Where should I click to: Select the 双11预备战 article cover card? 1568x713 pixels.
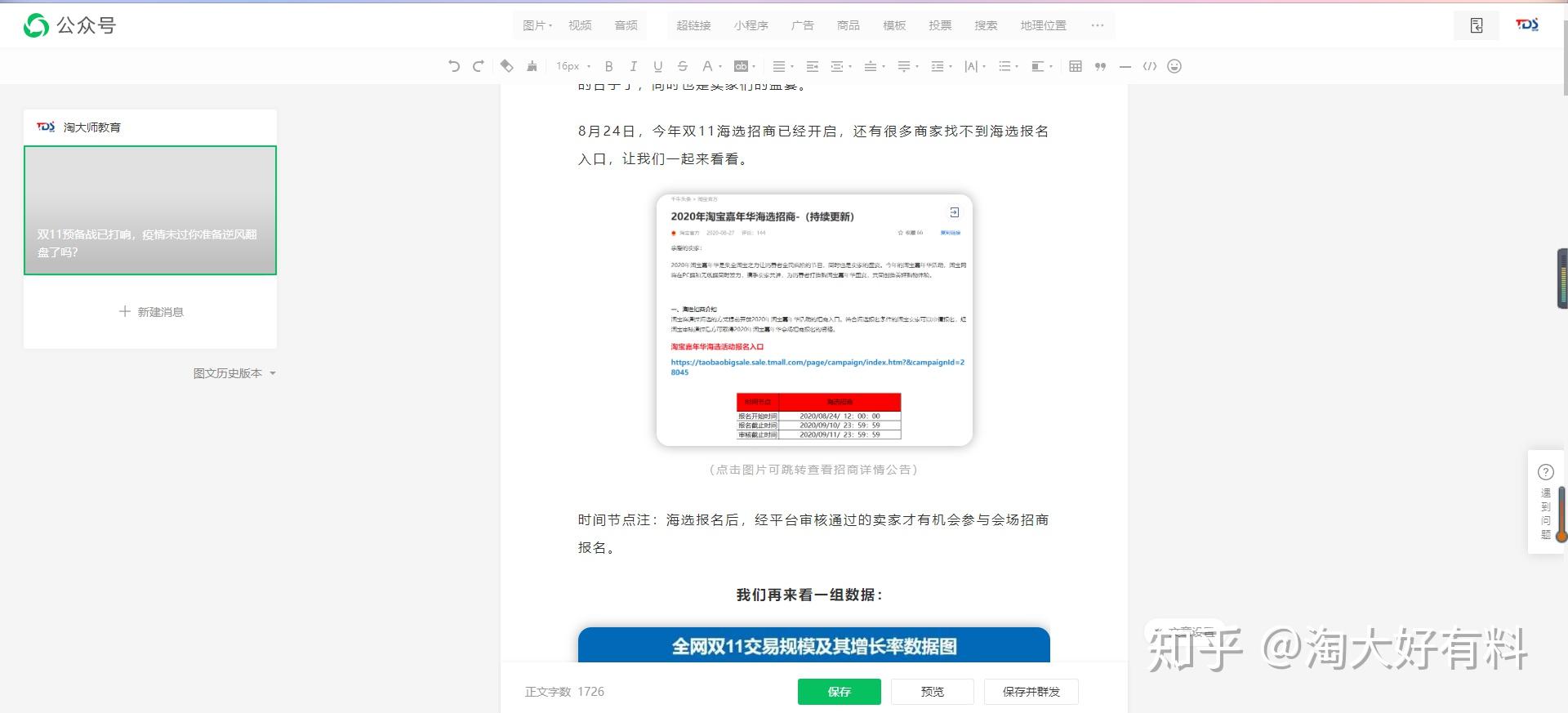150,210
